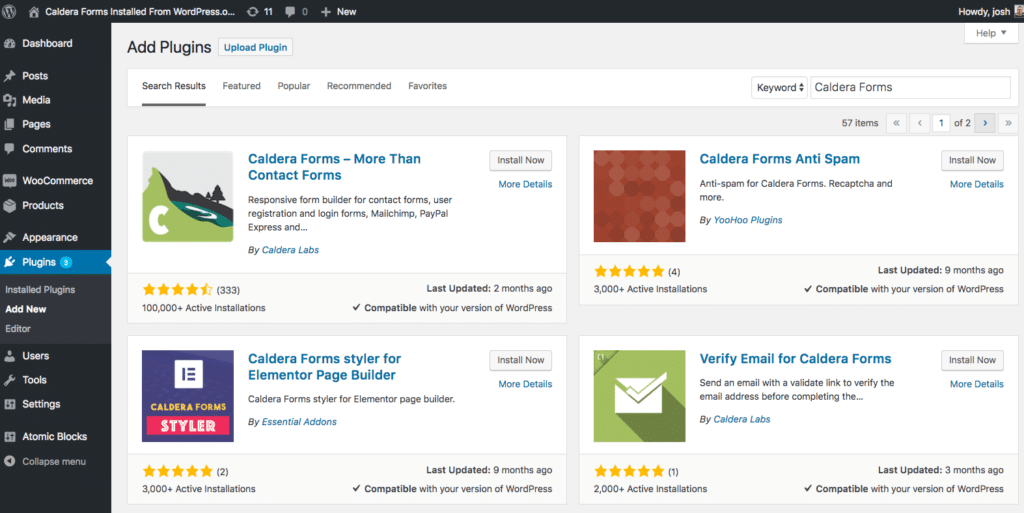Install Caldera Forms styler for Elementor
This screenshot has width=1024, height=513.
pos(520,360)
